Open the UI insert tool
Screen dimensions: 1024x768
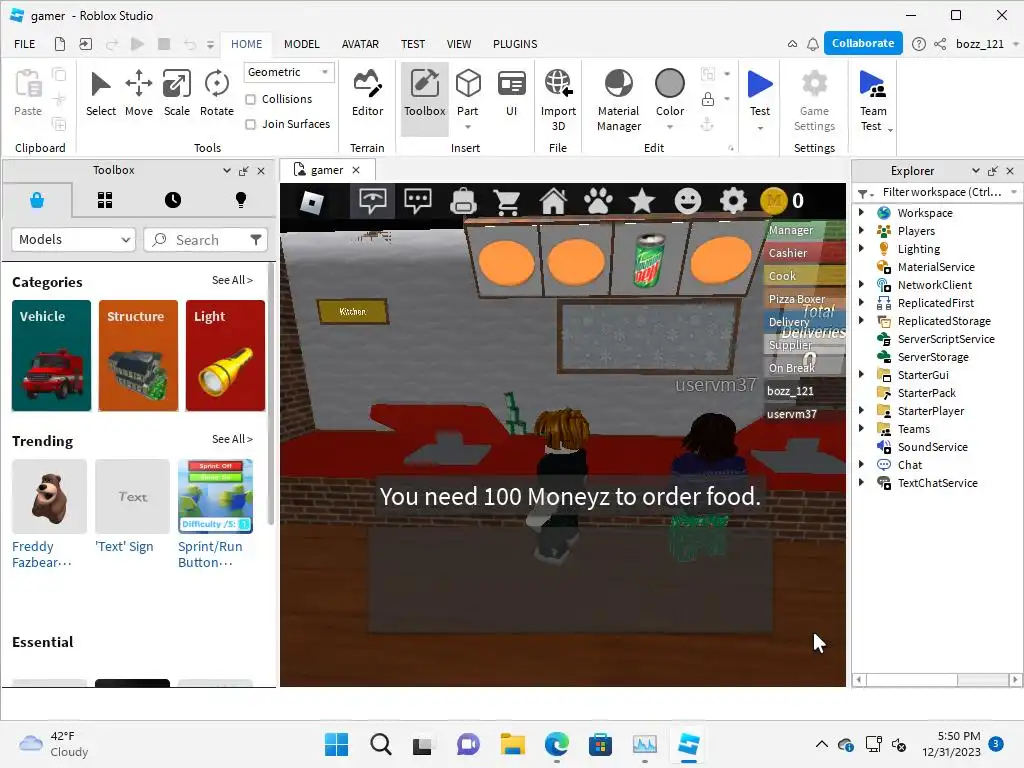pos(511,93)
